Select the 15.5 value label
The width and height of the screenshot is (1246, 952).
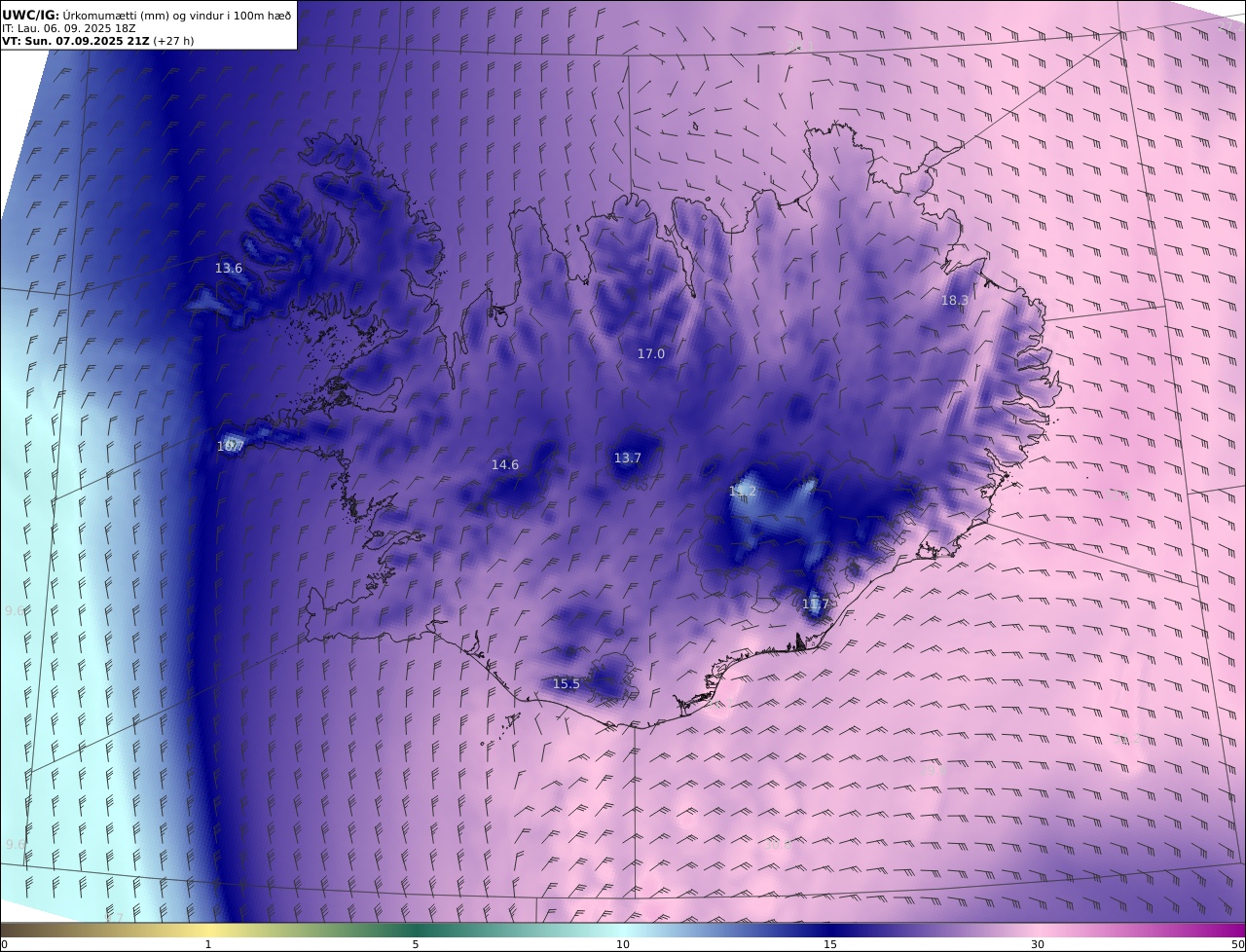coord(566,683)
